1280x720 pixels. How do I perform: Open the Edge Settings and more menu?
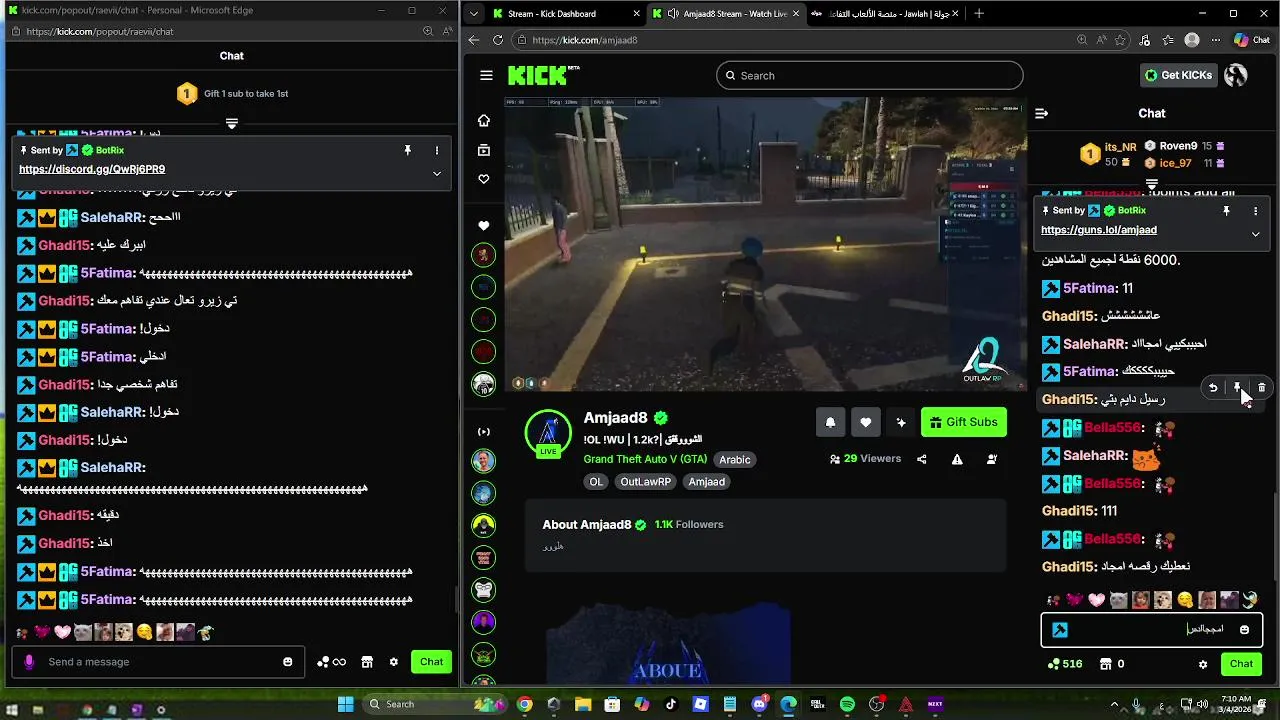[1215, 40]
